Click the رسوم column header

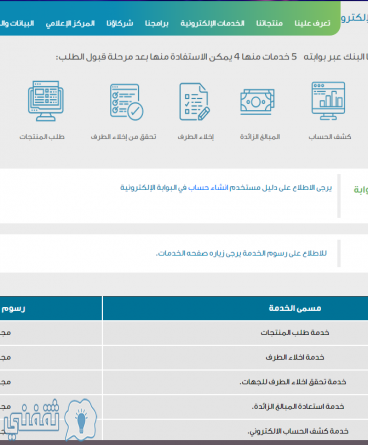(x=13, y=308)
